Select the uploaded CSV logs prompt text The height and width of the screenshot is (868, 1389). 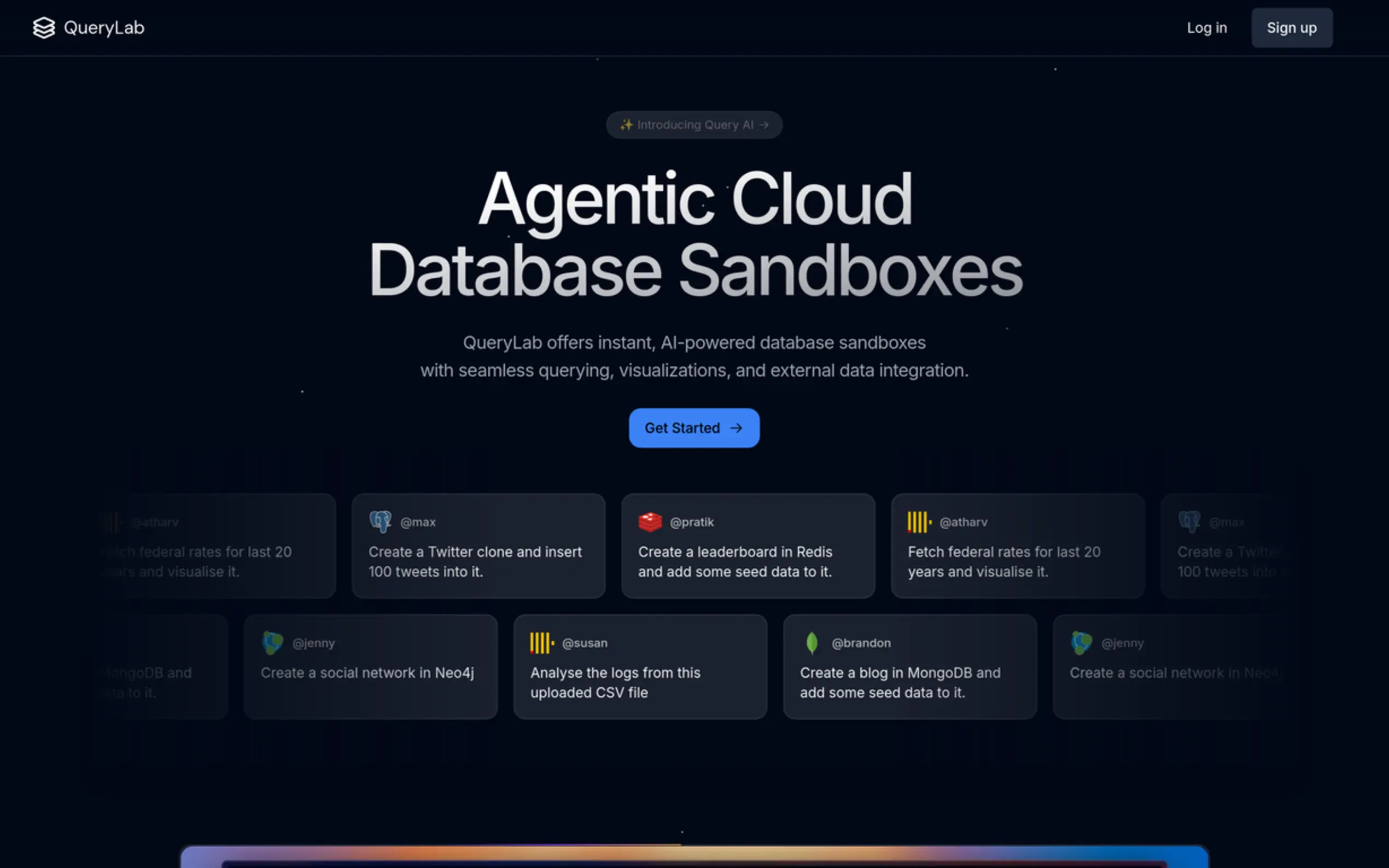coord(615,683)
